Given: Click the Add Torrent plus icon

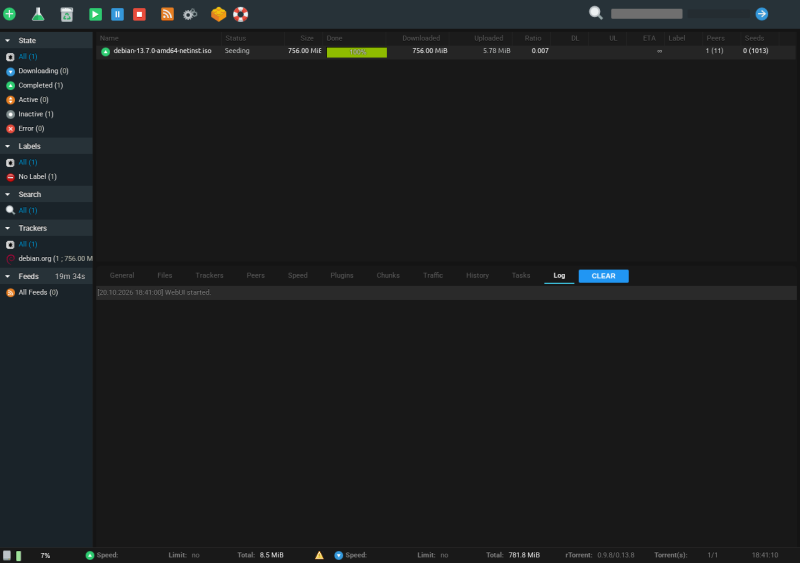Looking at the screenshot, I should pyautogui.click(x=10, y=14).
